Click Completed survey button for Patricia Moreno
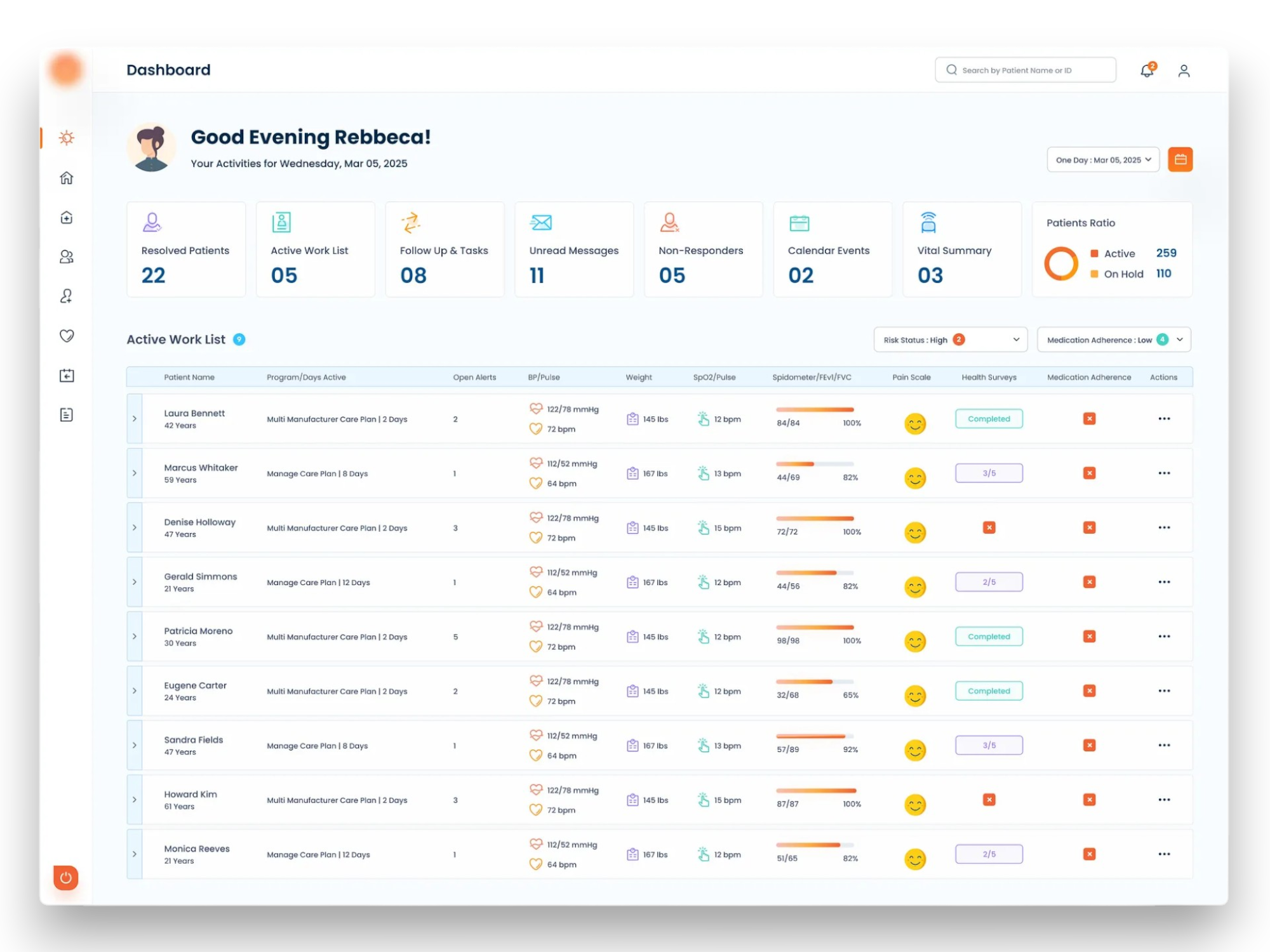The image size is (1270, 952). click(989, 637)
